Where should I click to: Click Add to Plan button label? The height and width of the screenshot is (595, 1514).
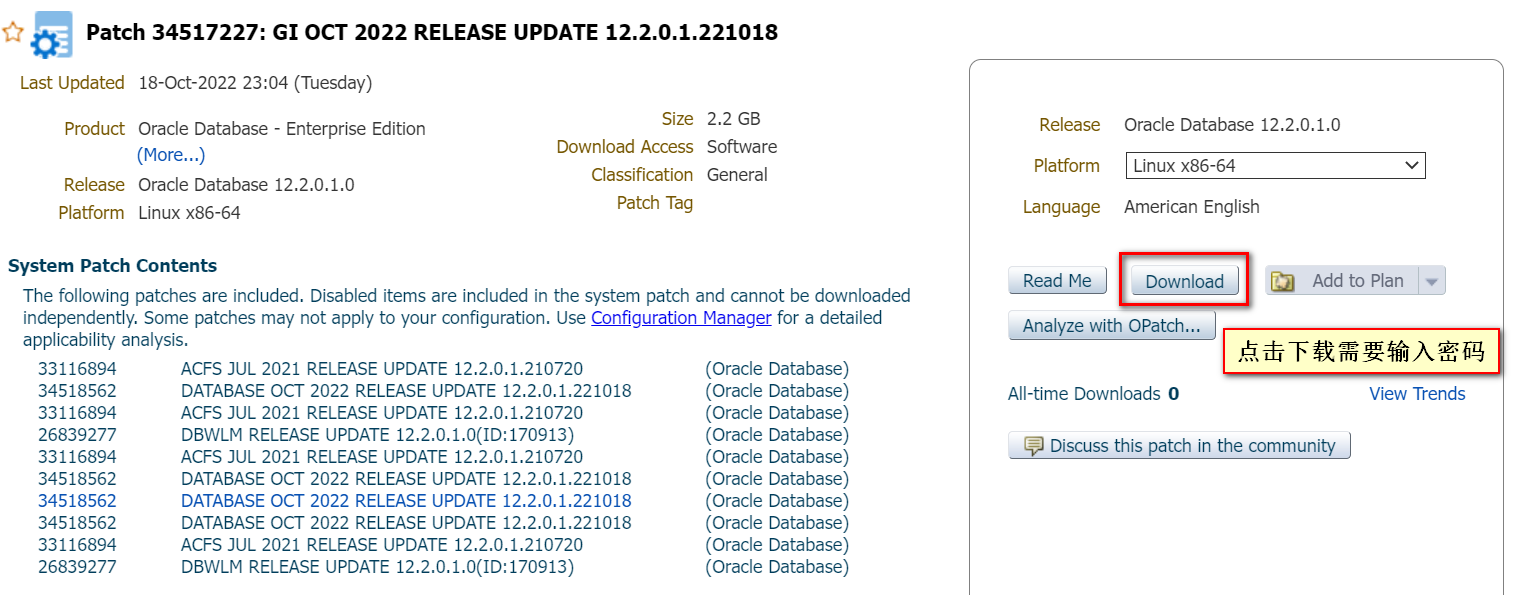click(1357, 281)
